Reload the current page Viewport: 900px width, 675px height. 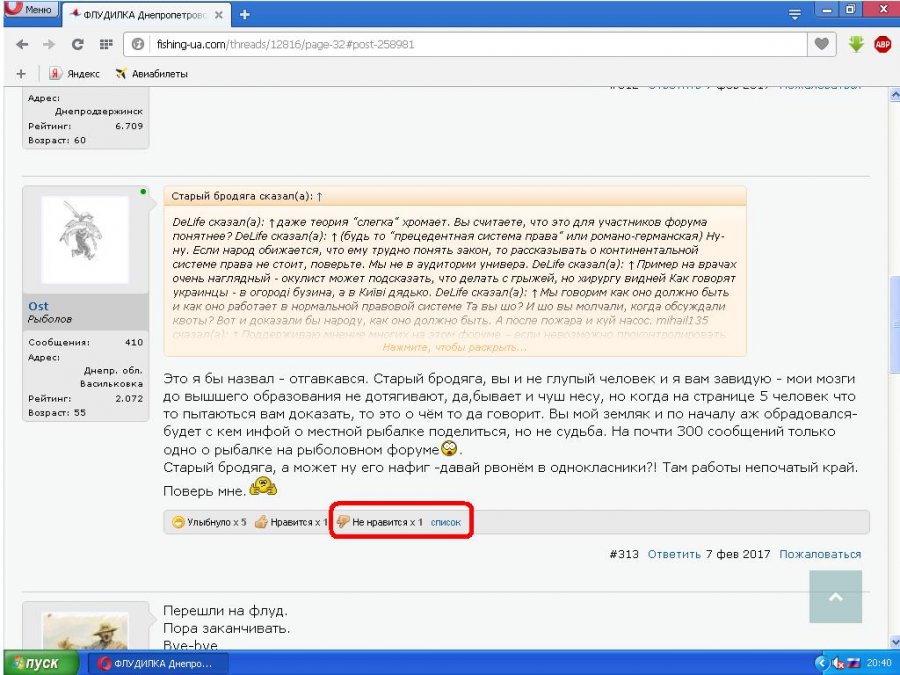[77, 45]
